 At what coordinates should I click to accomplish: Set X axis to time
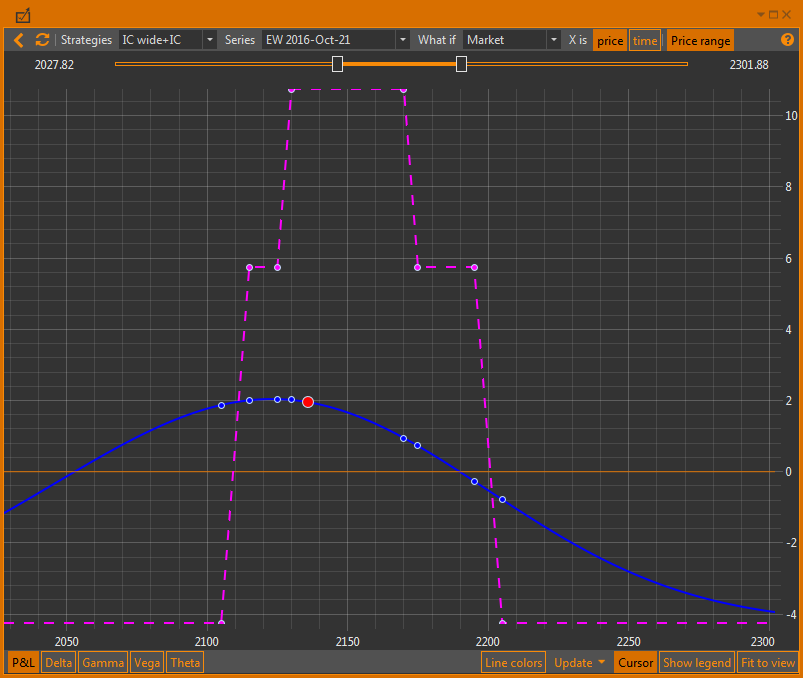click(645, 40)
